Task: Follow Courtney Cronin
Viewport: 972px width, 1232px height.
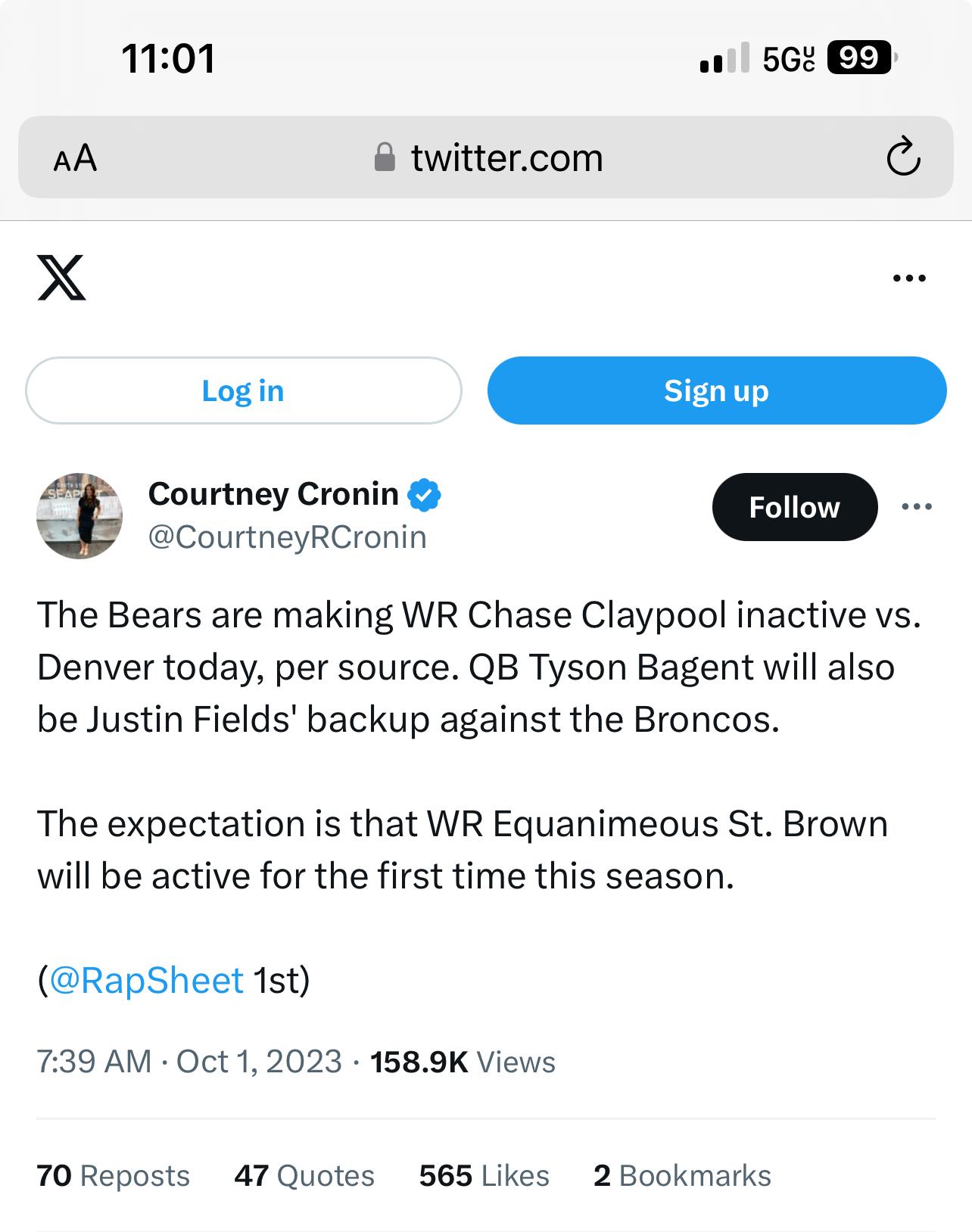Action: click(x=794, y=507)
